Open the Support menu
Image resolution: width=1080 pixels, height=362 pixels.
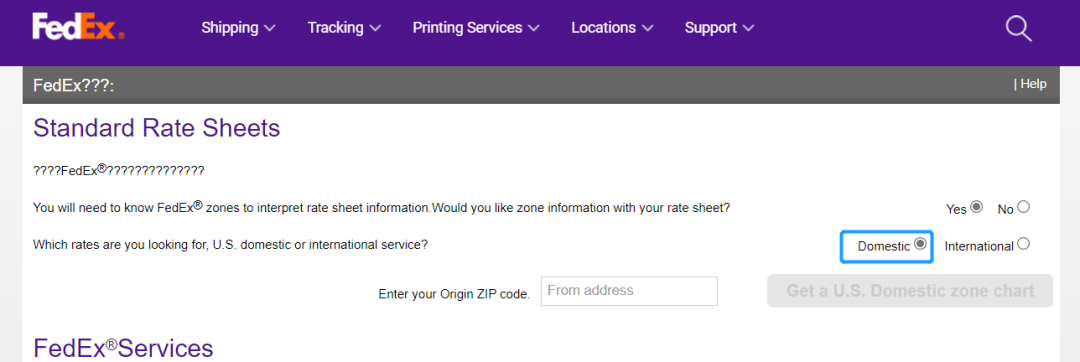point(719,28)
